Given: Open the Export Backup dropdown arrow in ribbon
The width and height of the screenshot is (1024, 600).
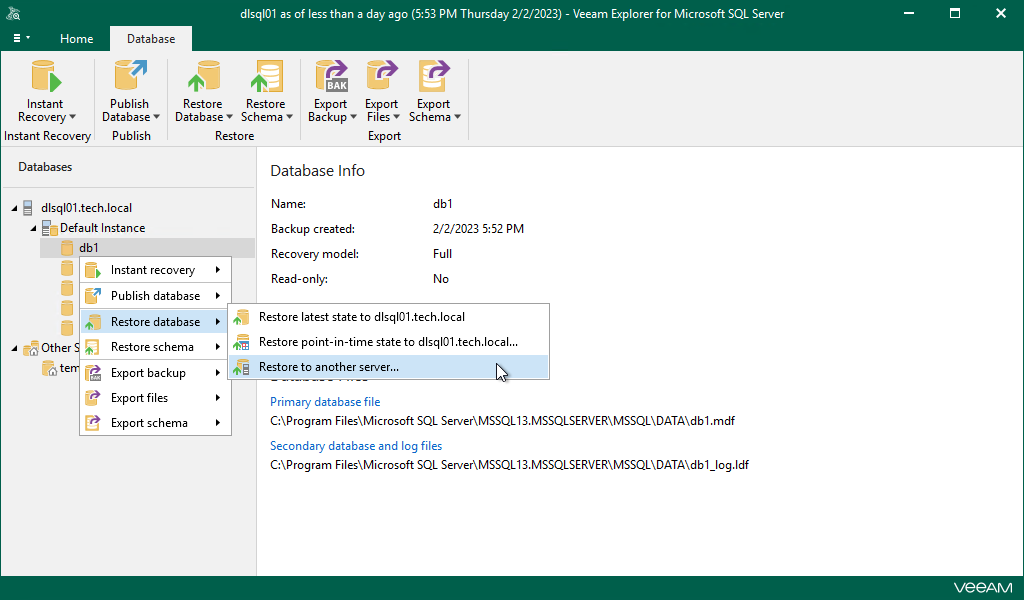Looking at the screenshot, I should pyautogui.click(x=354, y=117).
